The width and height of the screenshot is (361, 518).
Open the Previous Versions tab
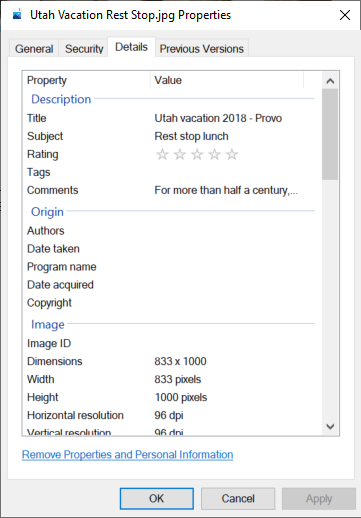pos(202,49)
